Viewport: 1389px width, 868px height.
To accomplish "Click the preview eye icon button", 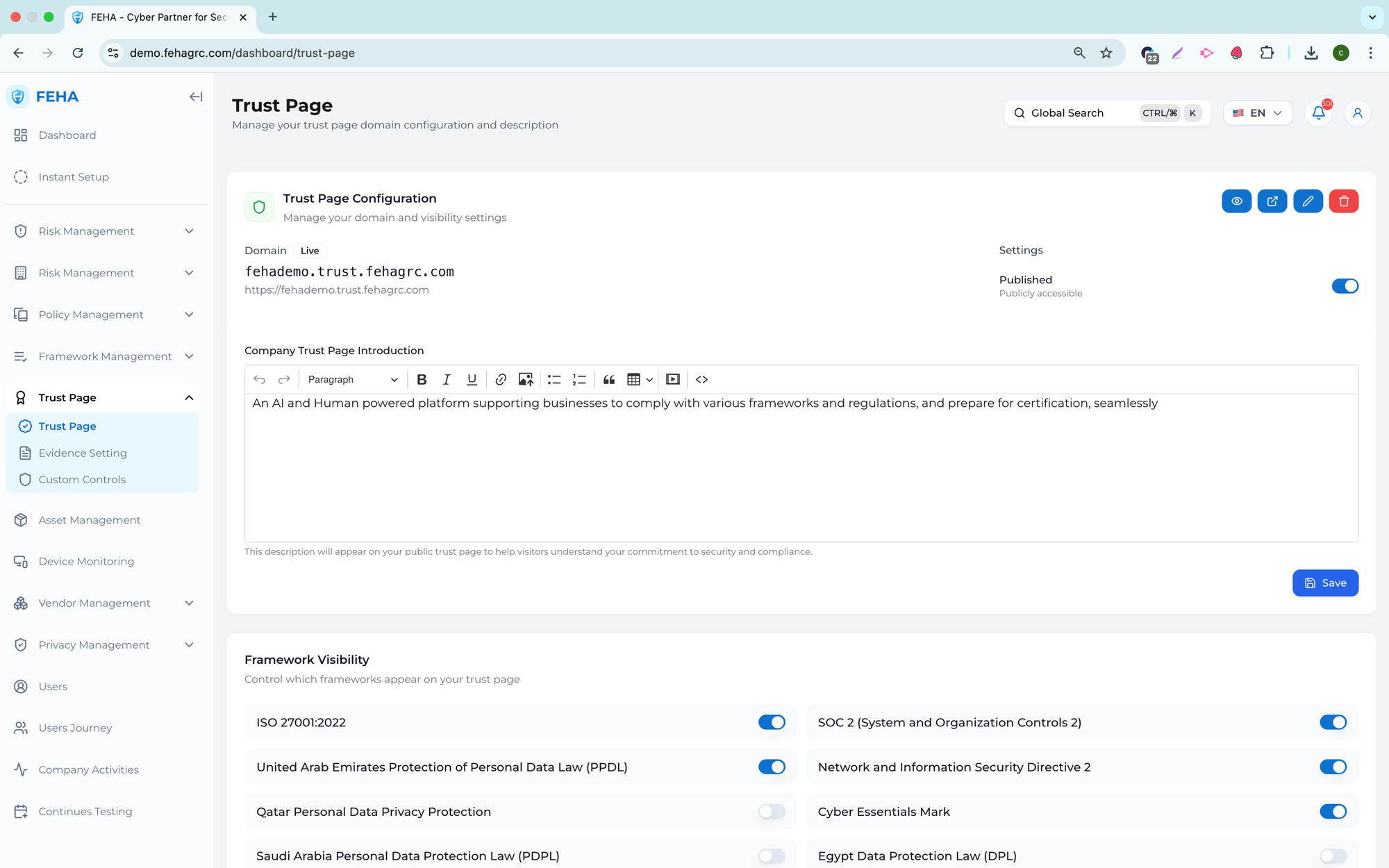I will [x=1236, y=201].
